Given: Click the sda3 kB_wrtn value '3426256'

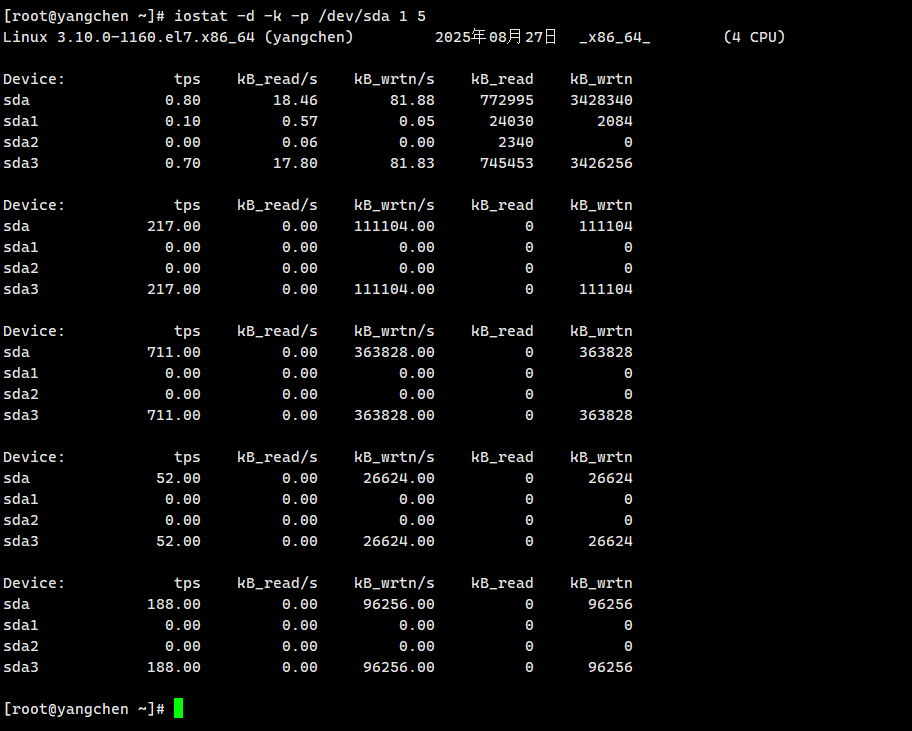Looking at the screenshot, I should [x=601, y=163].
